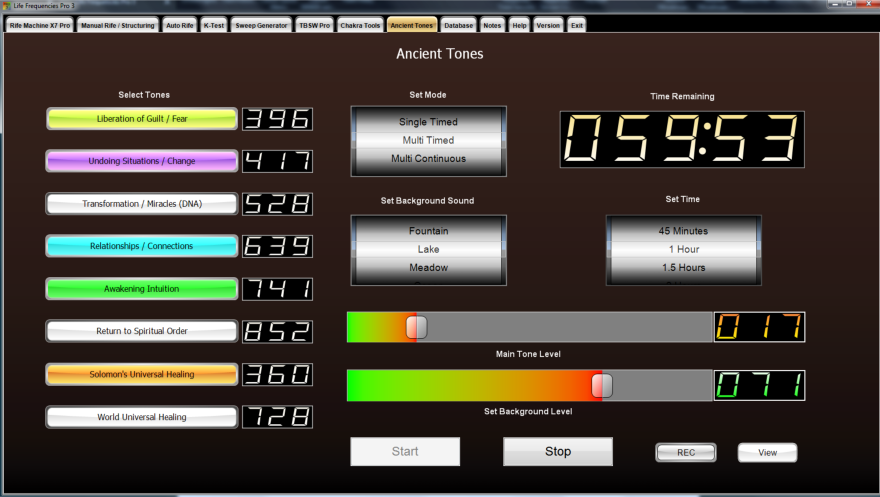Click the Time Remaining display
This screenshot has width=880, height=497.
tap(682, 139)
